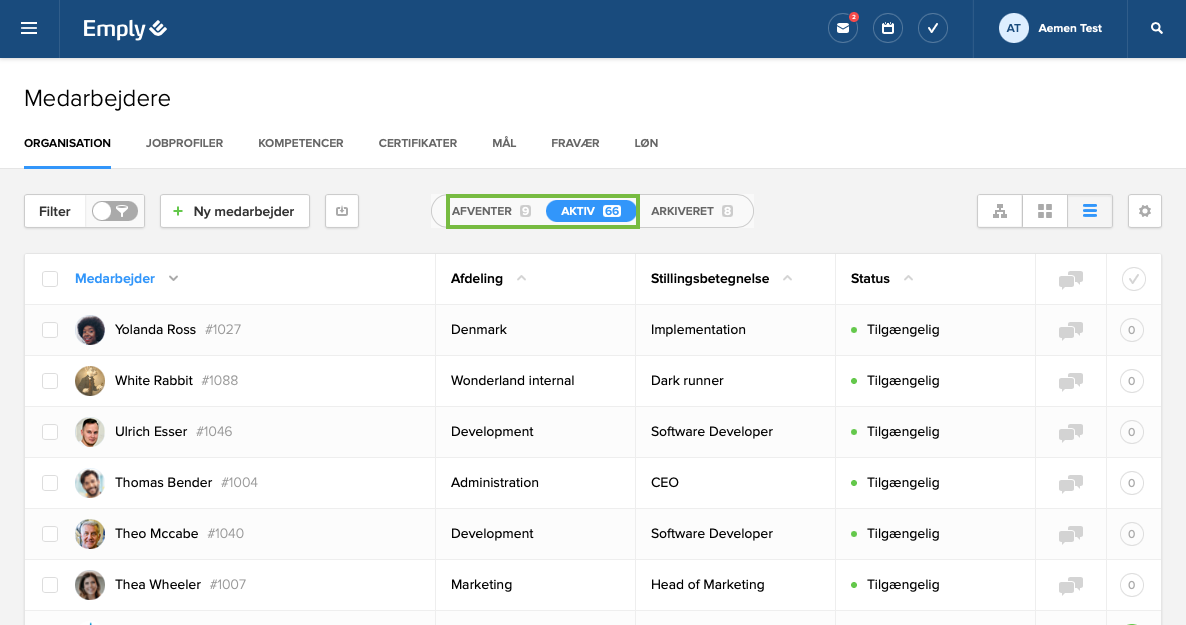
Task: Switch to the Jobprofiler tab
Action: pos(184,143)
